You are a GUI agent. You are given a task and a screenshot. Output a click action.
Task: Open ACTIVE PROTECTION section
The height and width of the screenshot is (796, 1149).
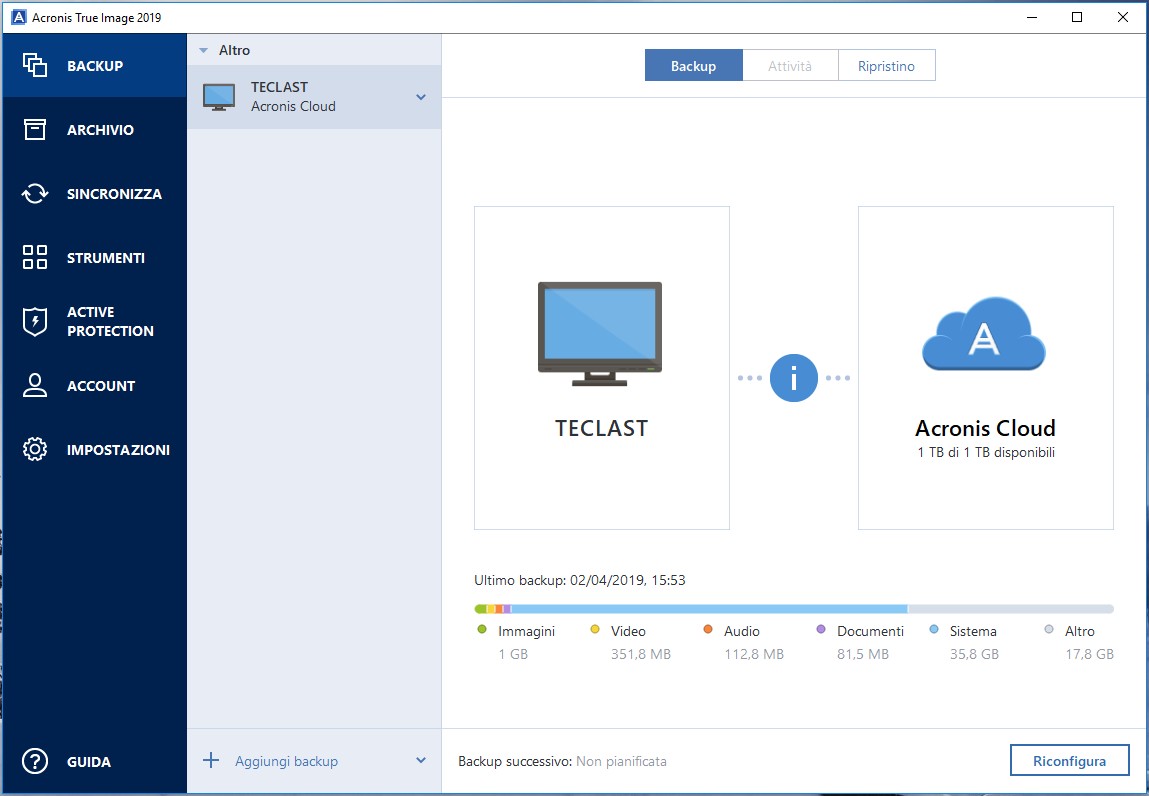click(111, 321)
